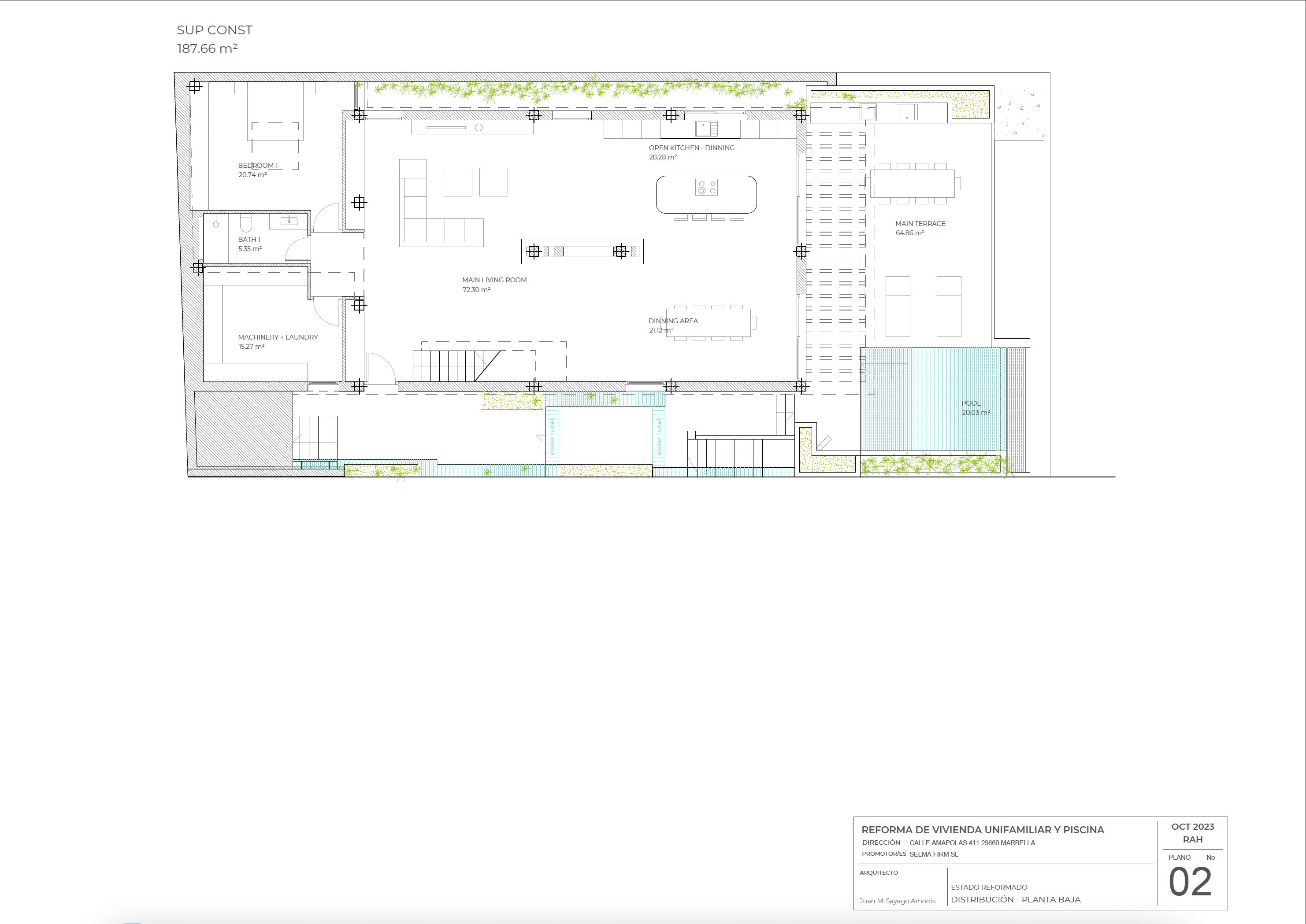Viewport: 1306px width, 924px height.
Task: Select the promoter name 'SELMA FIRM SL'
Action: [934, 854]
